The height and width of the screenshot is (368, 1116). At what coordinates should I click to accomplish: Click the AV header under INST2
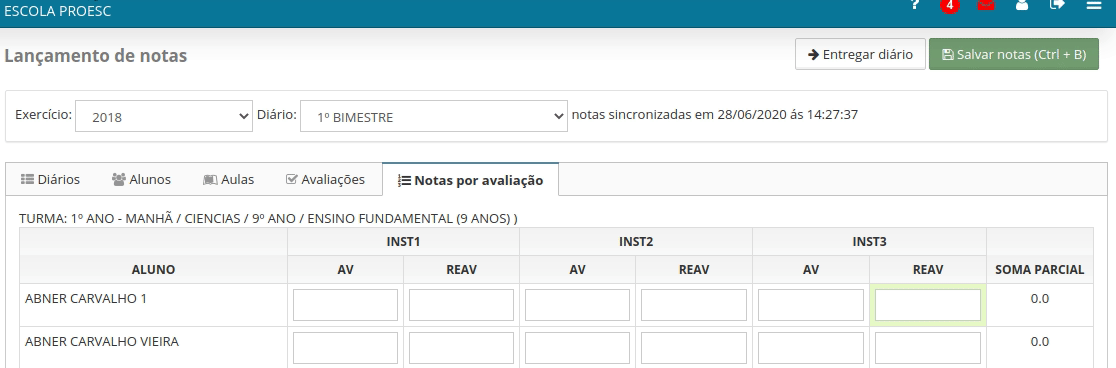pos(577,270)
